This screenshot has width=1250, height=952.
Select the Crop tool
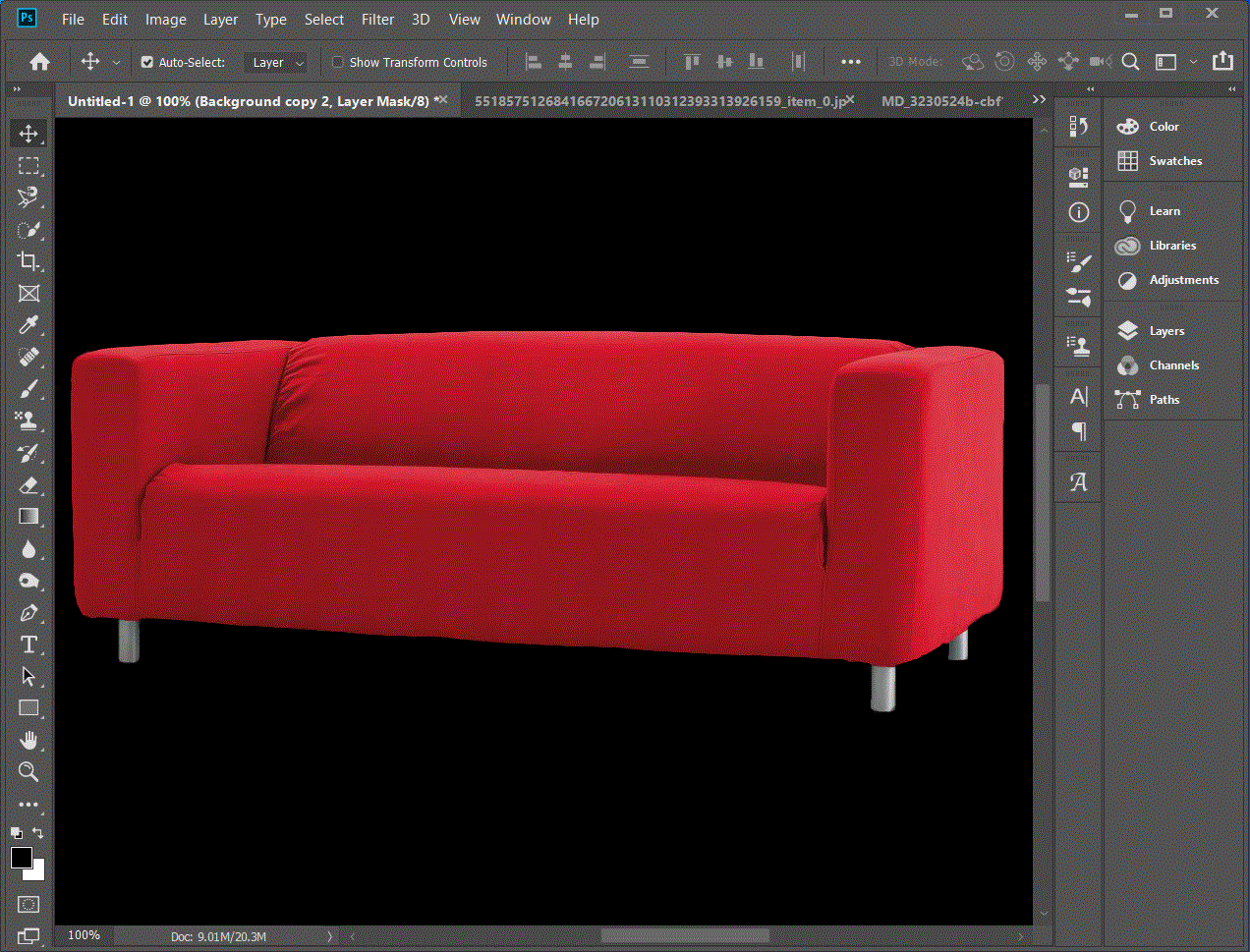pyautogui.click(x=28, y=261)
